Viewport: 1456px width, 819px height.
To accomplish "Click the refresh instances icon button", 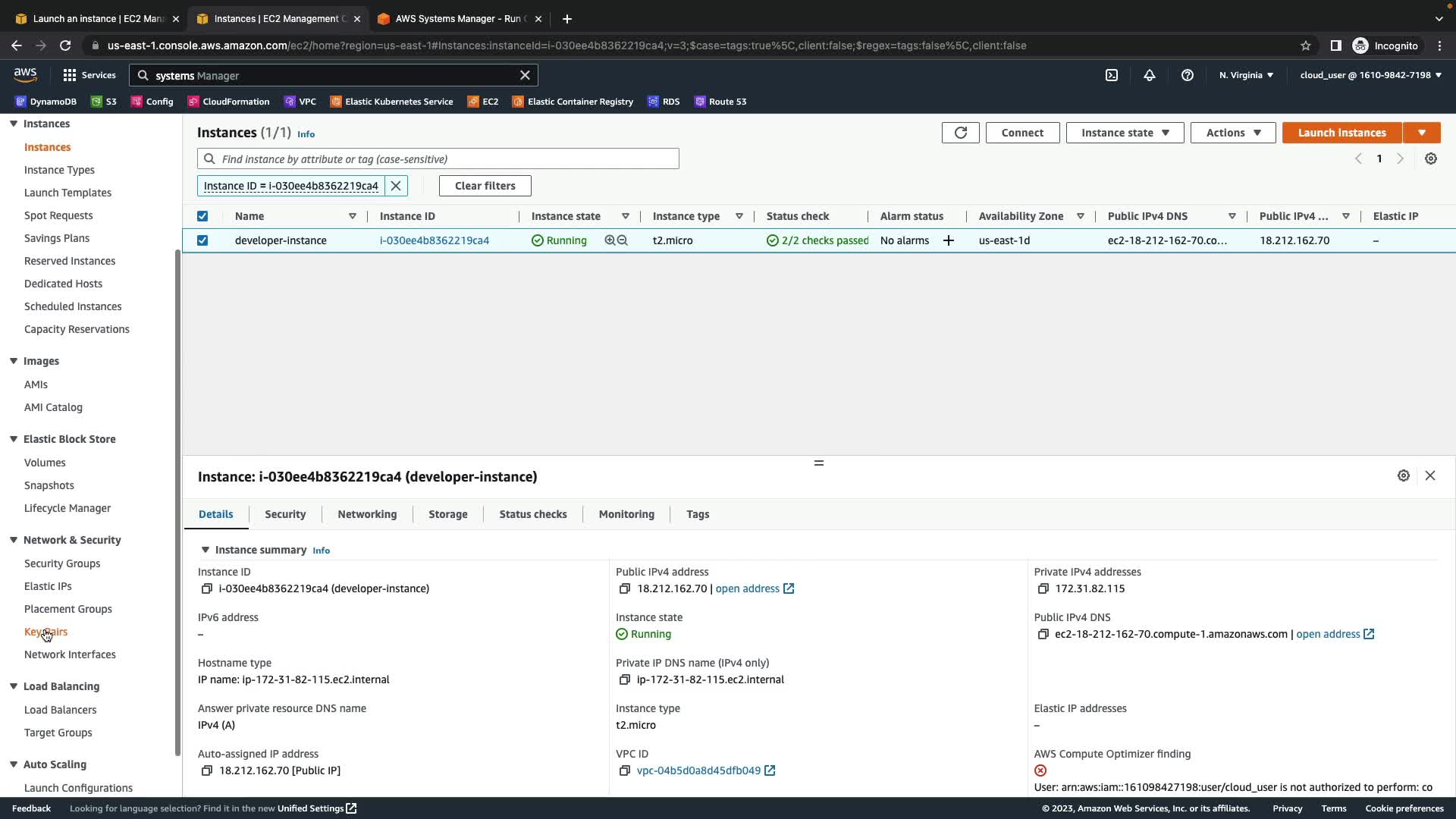I will [x=960, y=133].
